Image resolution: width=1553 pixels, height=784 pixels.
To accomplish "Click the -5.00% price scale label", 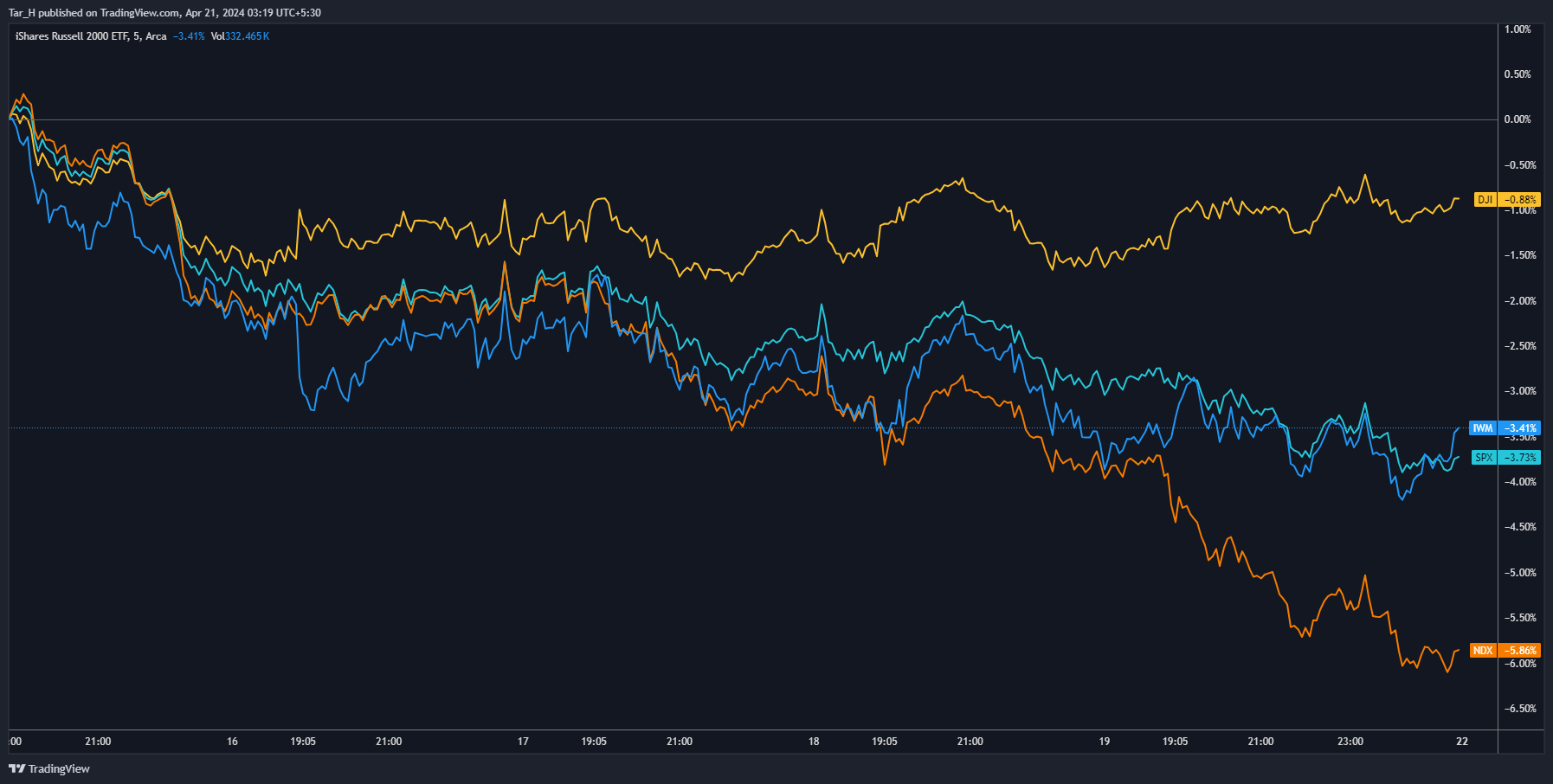I will tap(1519, 573).
